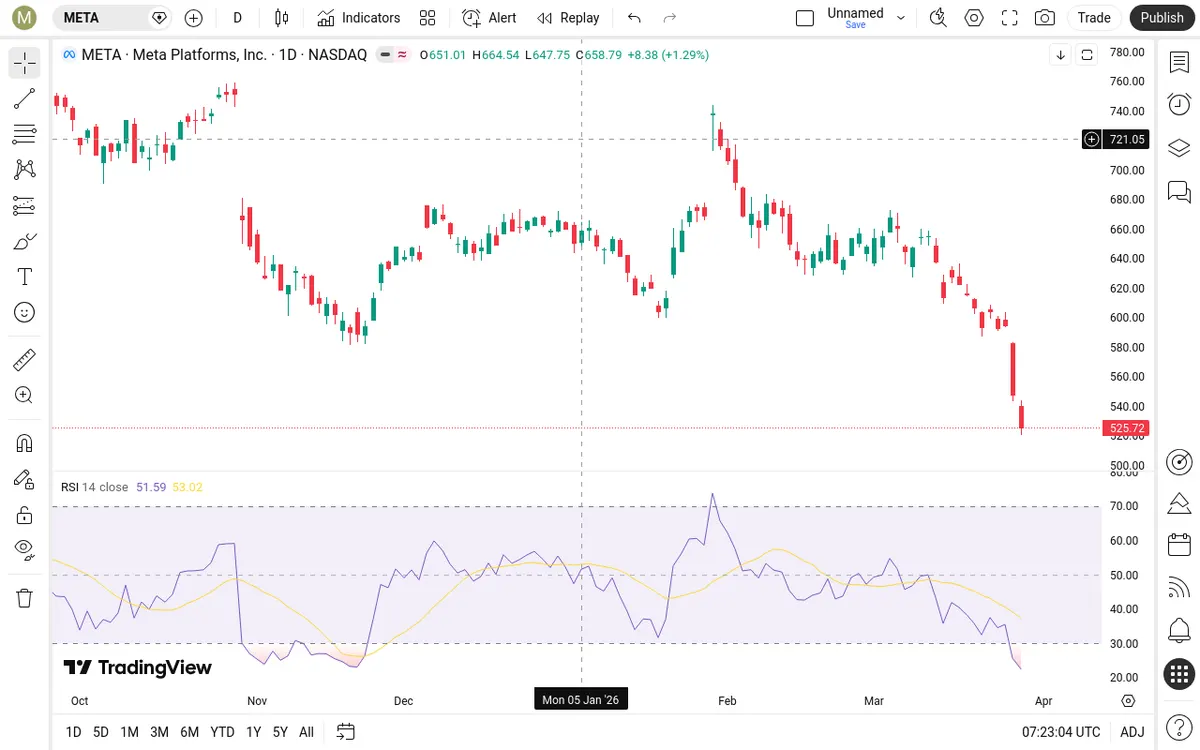This screenshot has height=750, width=1200.
Task: Redo the last chart action
Action: (x=670, y=17)
